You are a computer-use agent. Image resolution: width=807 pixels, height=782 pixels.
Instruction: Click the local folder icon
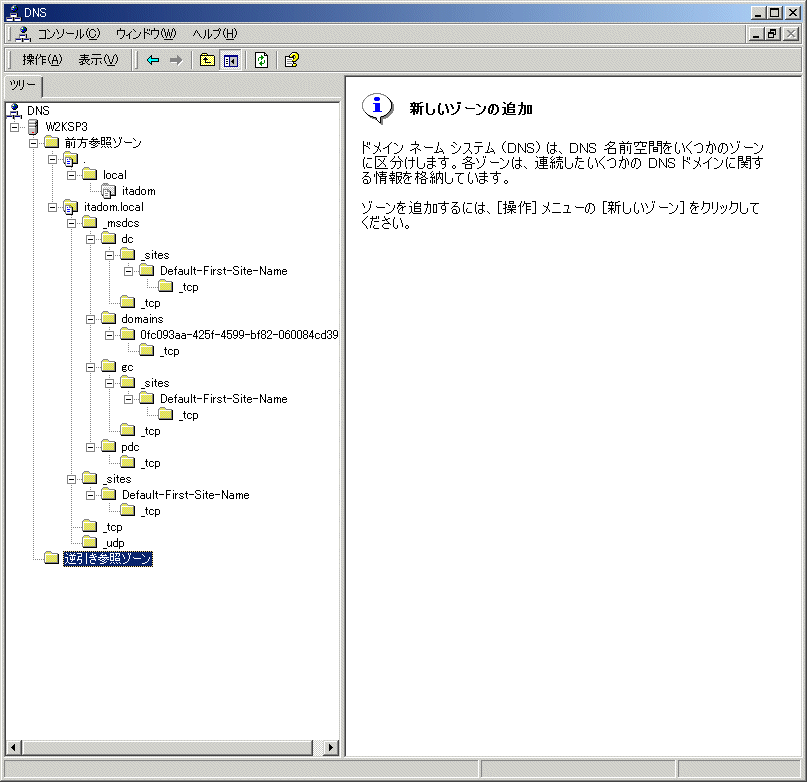coord(90,175)
